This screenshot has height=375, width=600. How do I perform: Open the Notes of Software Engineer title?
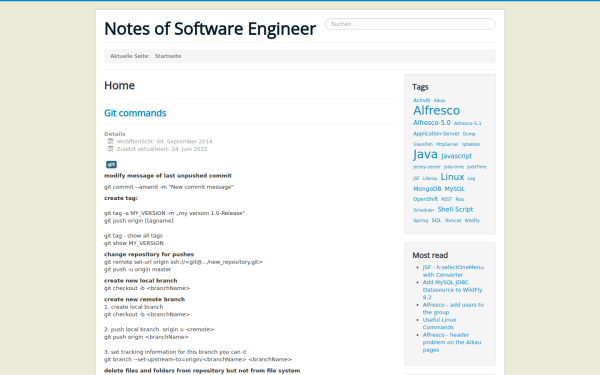click(x=210, y=29)
